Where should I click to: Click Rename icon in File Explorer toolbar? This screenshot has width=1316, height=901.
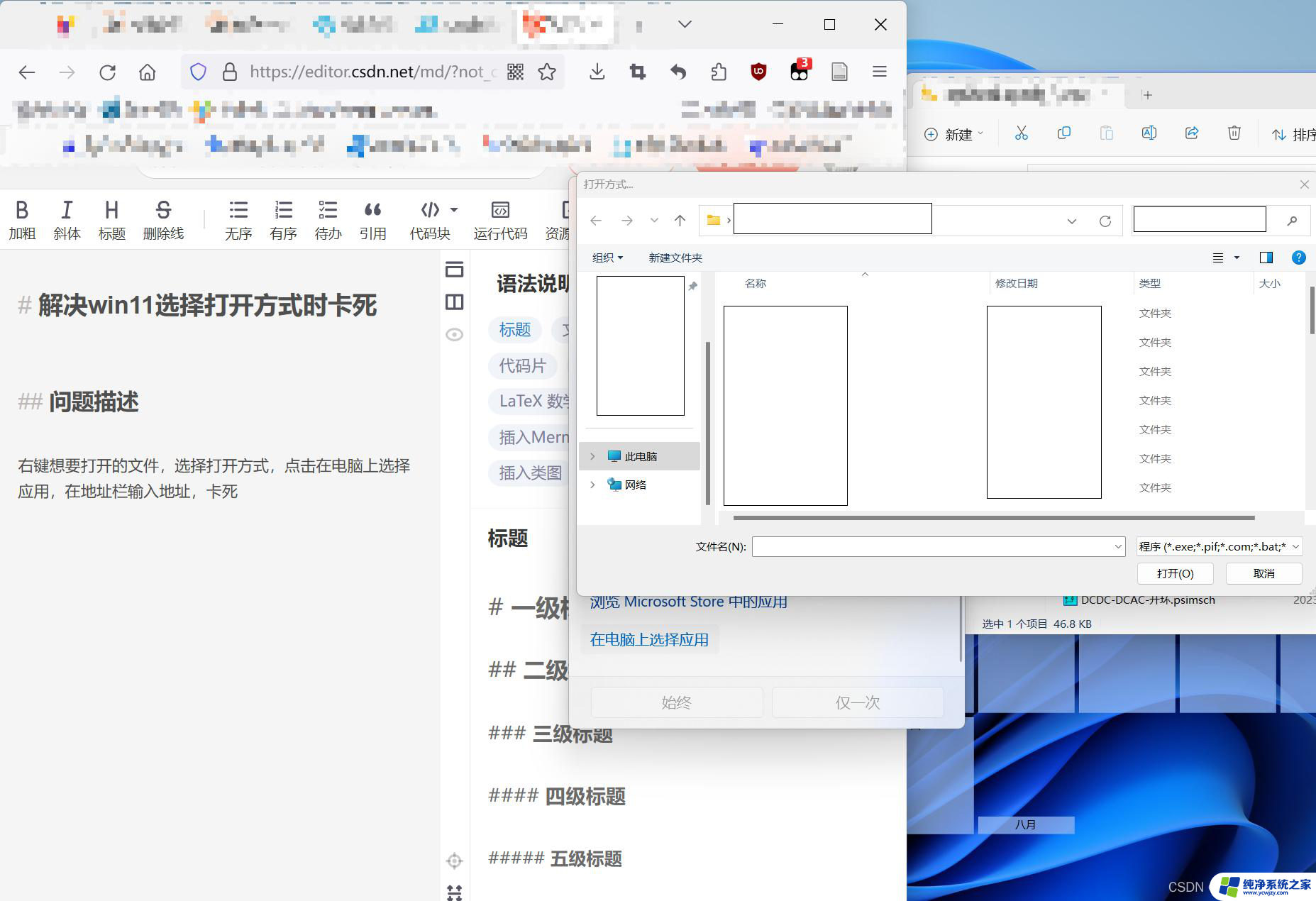pos(1149,133)
